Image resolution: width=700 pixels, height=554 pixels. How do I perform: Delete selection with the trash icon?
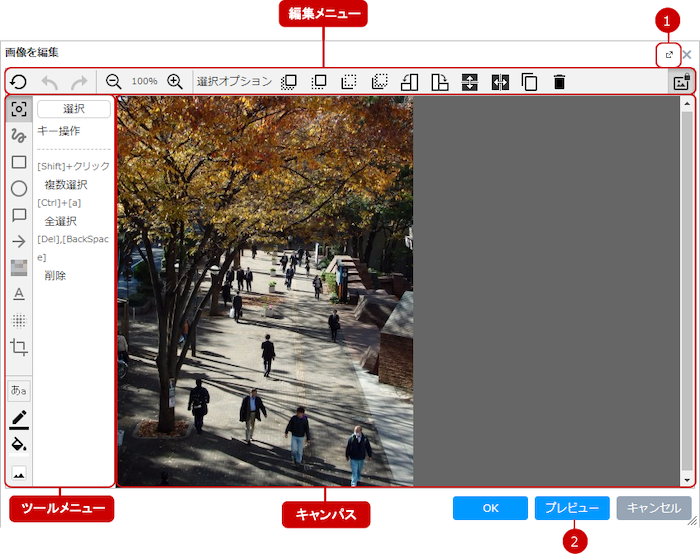[x=560, y=82]
